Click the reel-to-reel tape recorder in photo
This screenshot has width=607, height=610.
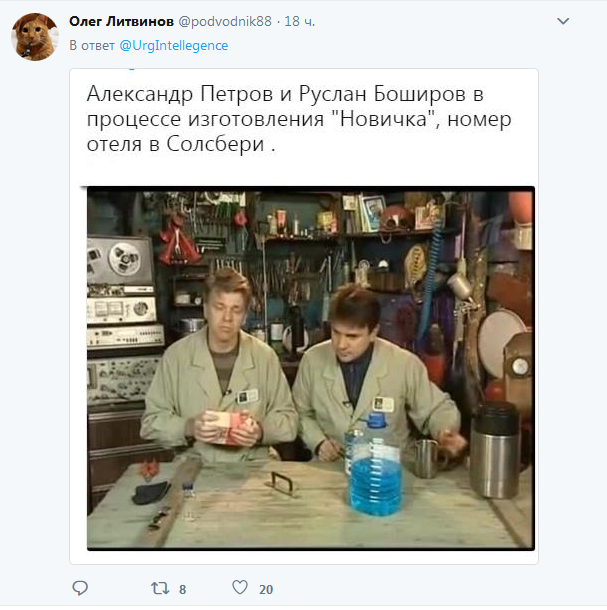pyautogui.click(x=120, y=261)
